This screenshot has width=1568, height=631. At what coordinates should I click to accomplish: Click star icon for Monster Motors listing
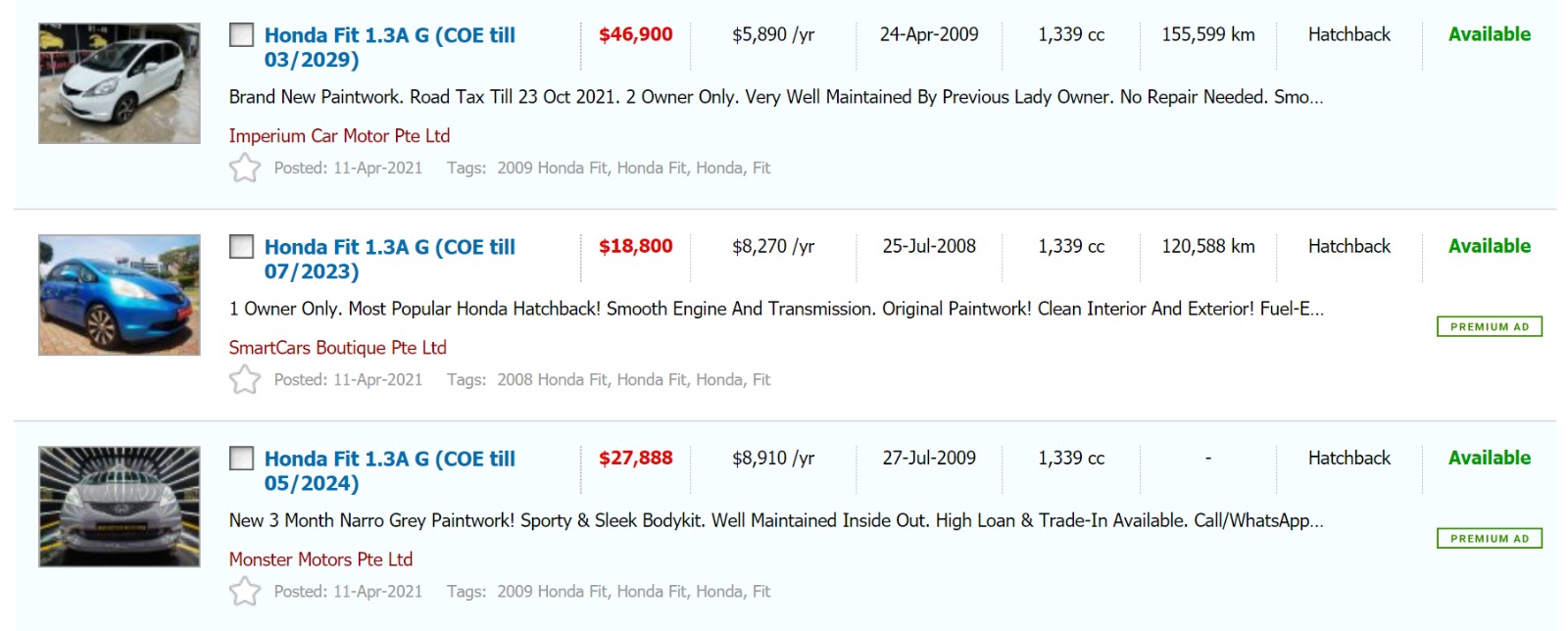pos(245,592)
